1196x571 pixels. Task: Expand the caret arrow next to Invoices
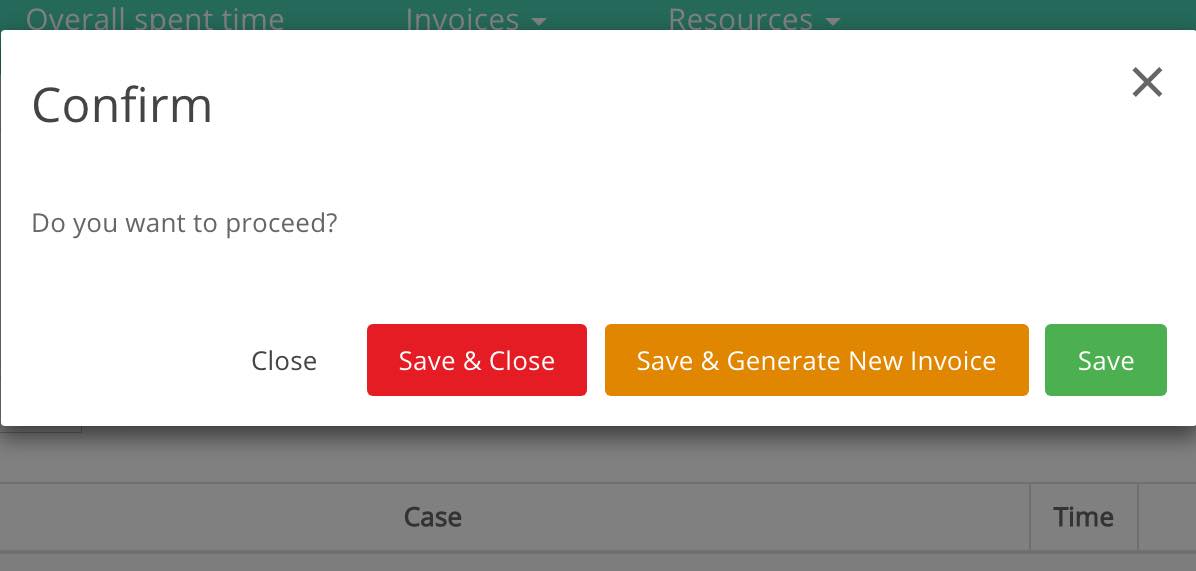click(539, 21)
